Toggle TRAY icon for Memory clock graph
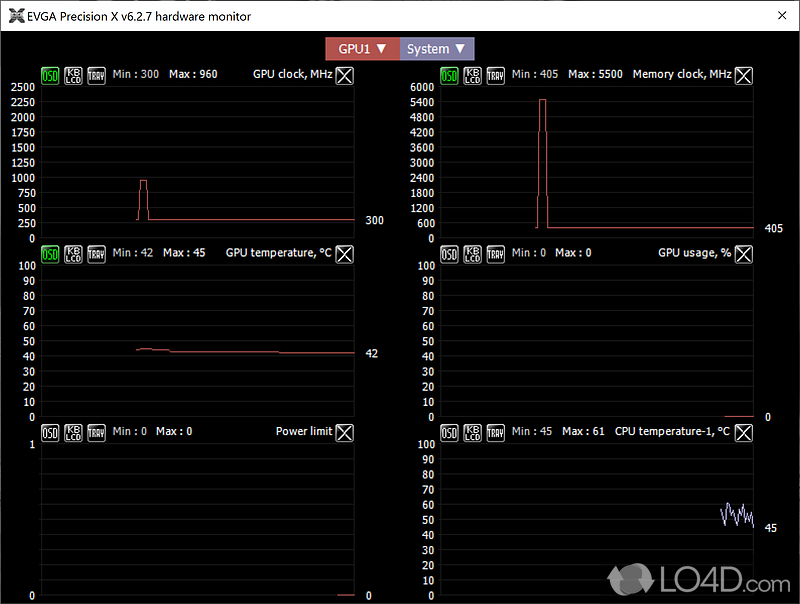The height and width of the screenshot is (604, 800). click(495, 76)
